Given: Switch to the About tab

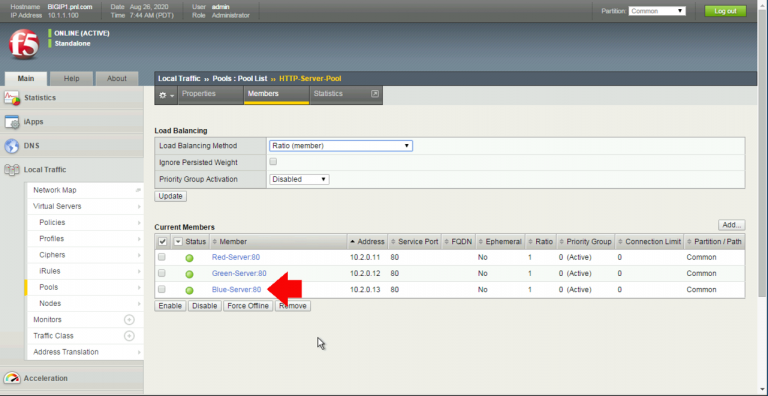Looking at the screenshot, I should pyautogui.click(x=117, y=78).
